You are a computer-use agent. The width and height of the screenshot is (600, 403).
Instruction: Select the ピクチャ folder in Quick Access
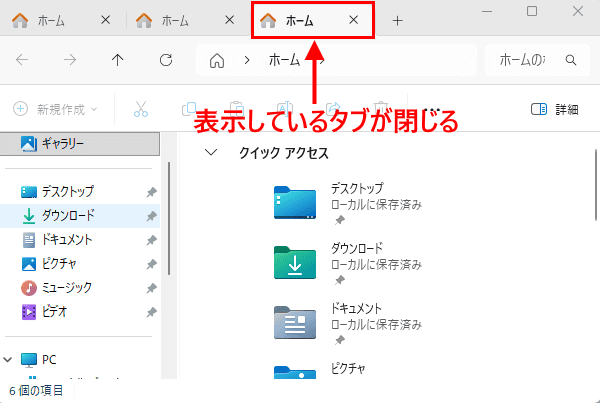[295, 372]
